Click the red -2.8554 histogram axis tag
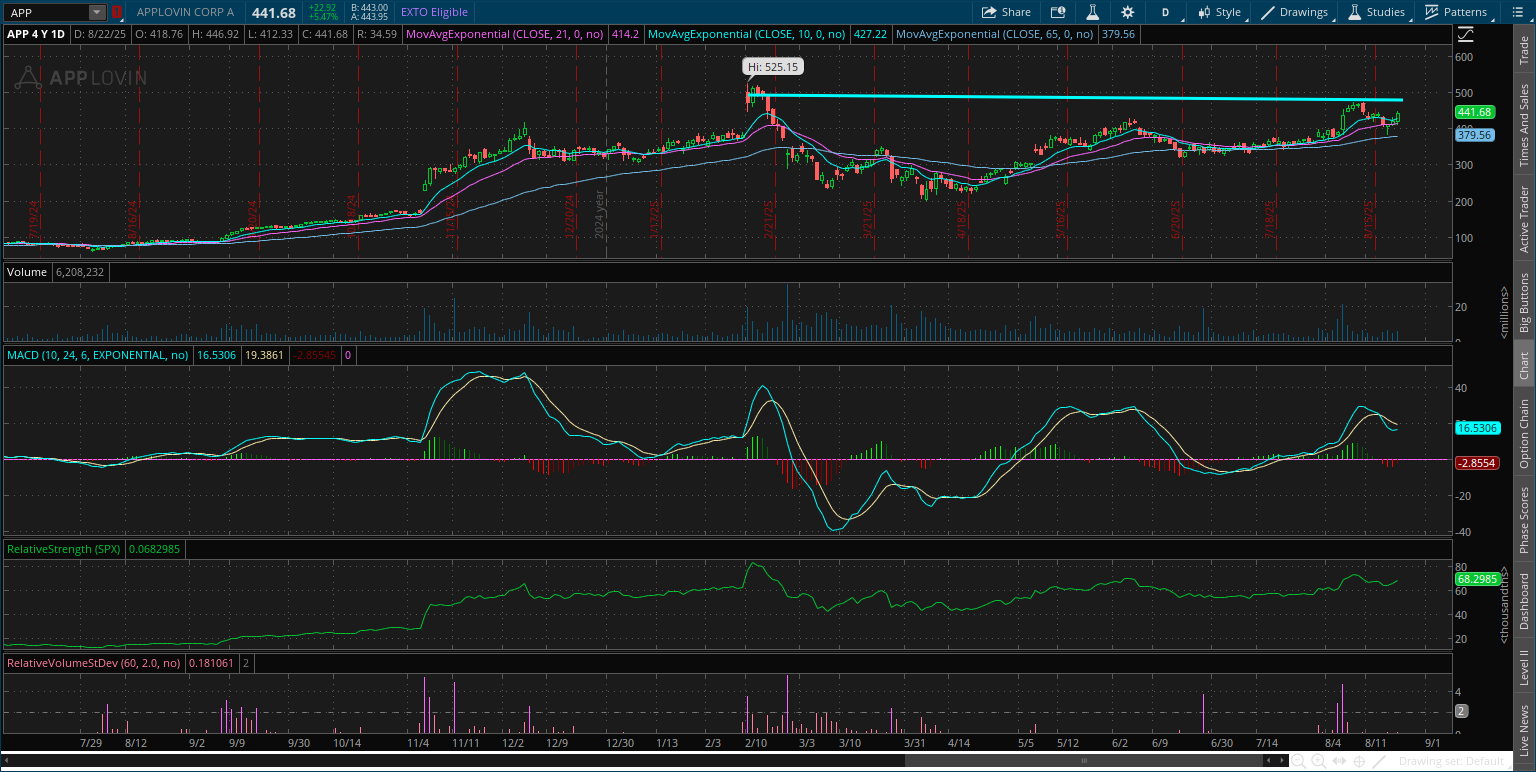Image resolution: width=1536 pixels, height=772 pixels. 1475,463
